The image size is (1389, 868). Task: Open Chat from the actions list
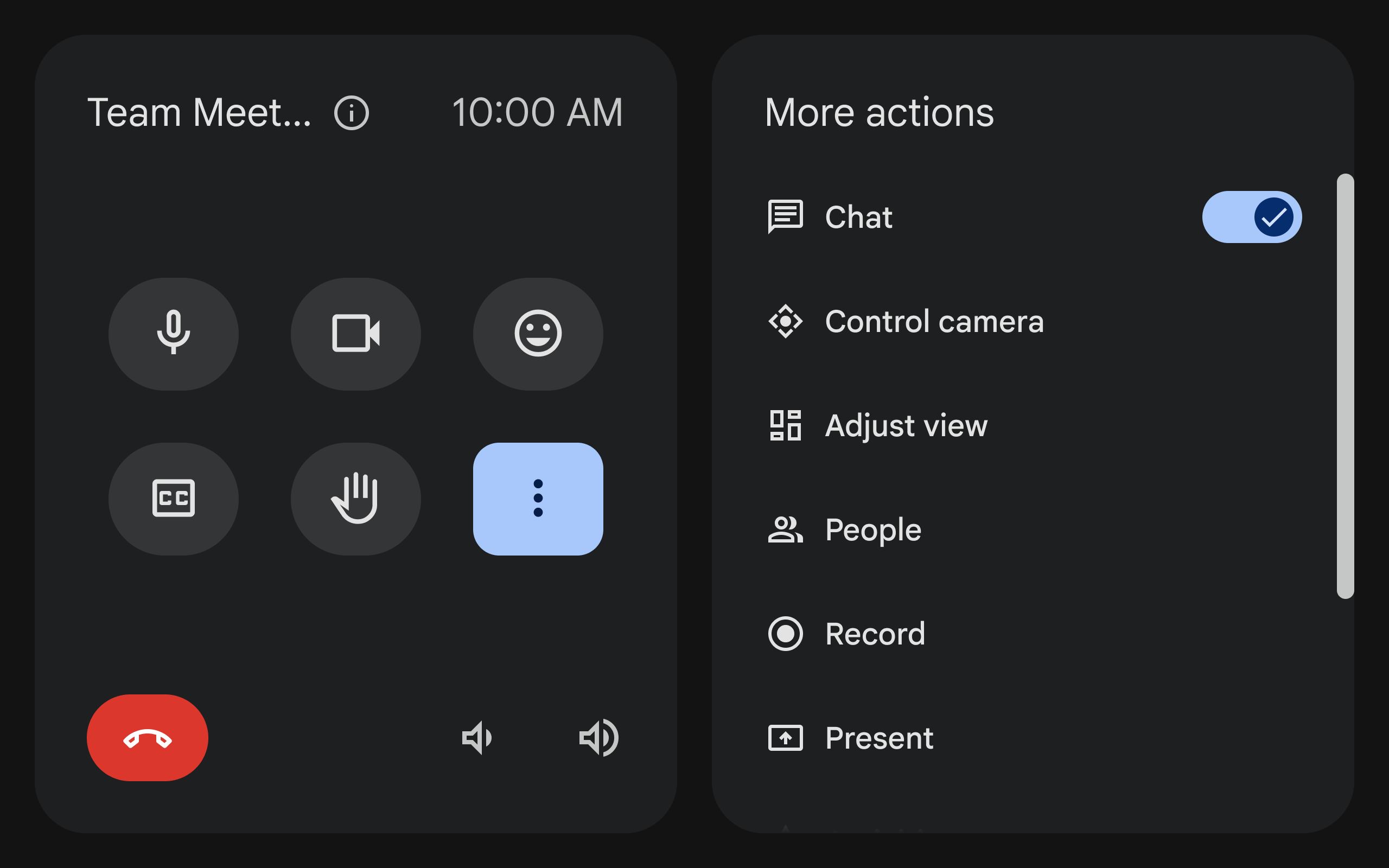pos(857,217)
